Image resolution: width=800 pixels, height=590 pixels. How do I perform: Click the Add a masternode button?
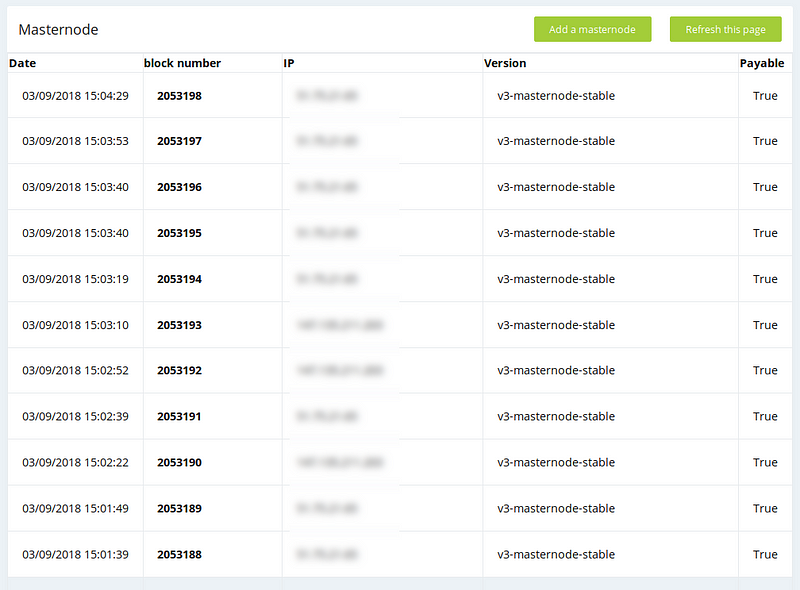pyautogui.click(x=592, y=29)
